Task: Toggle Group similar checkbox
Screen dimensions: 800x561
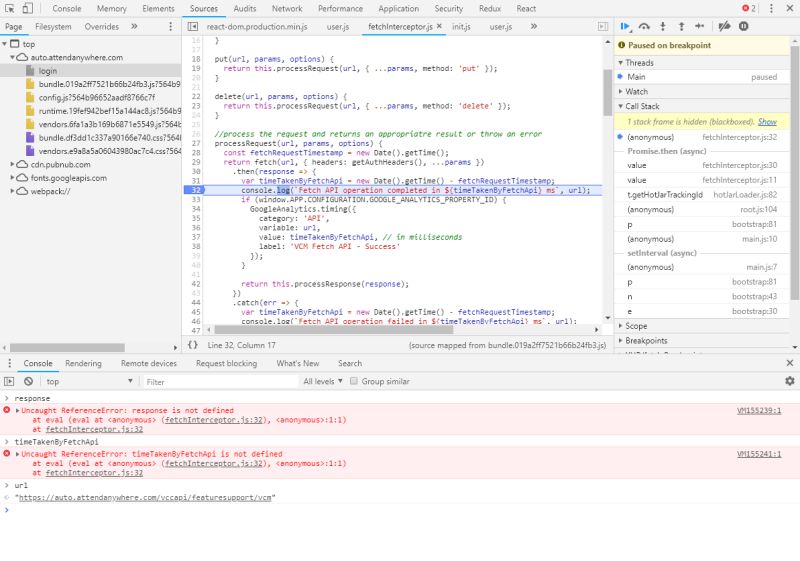Action: 354,381
